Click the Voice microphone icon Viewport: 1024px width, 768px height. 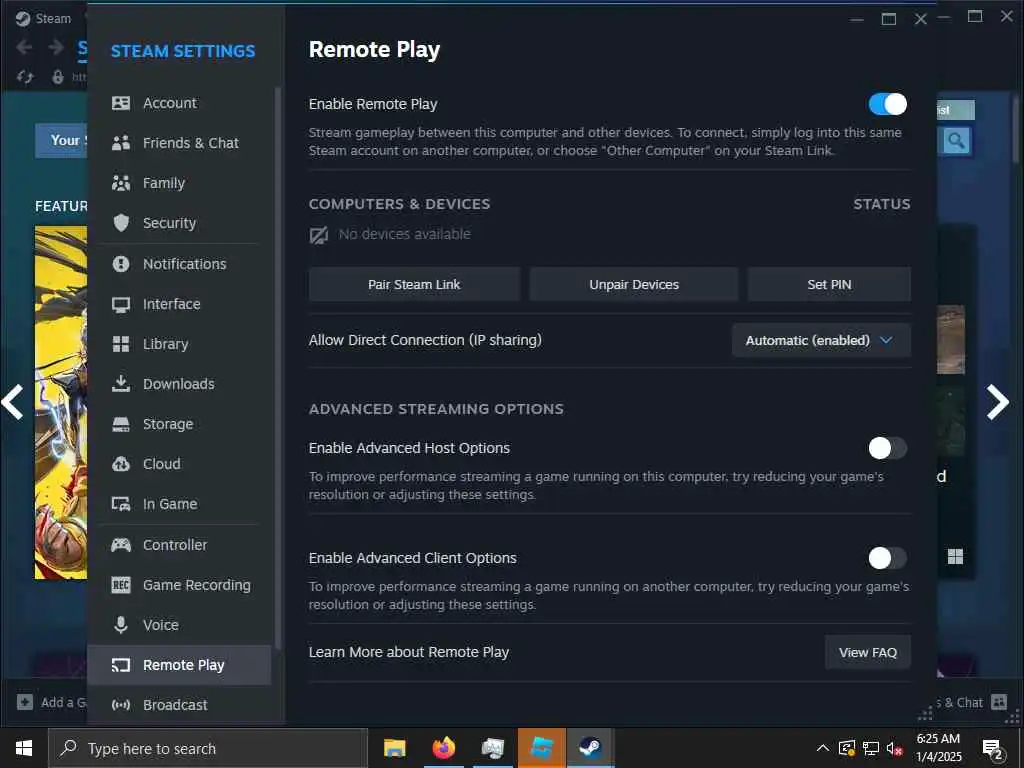(121, 625)
